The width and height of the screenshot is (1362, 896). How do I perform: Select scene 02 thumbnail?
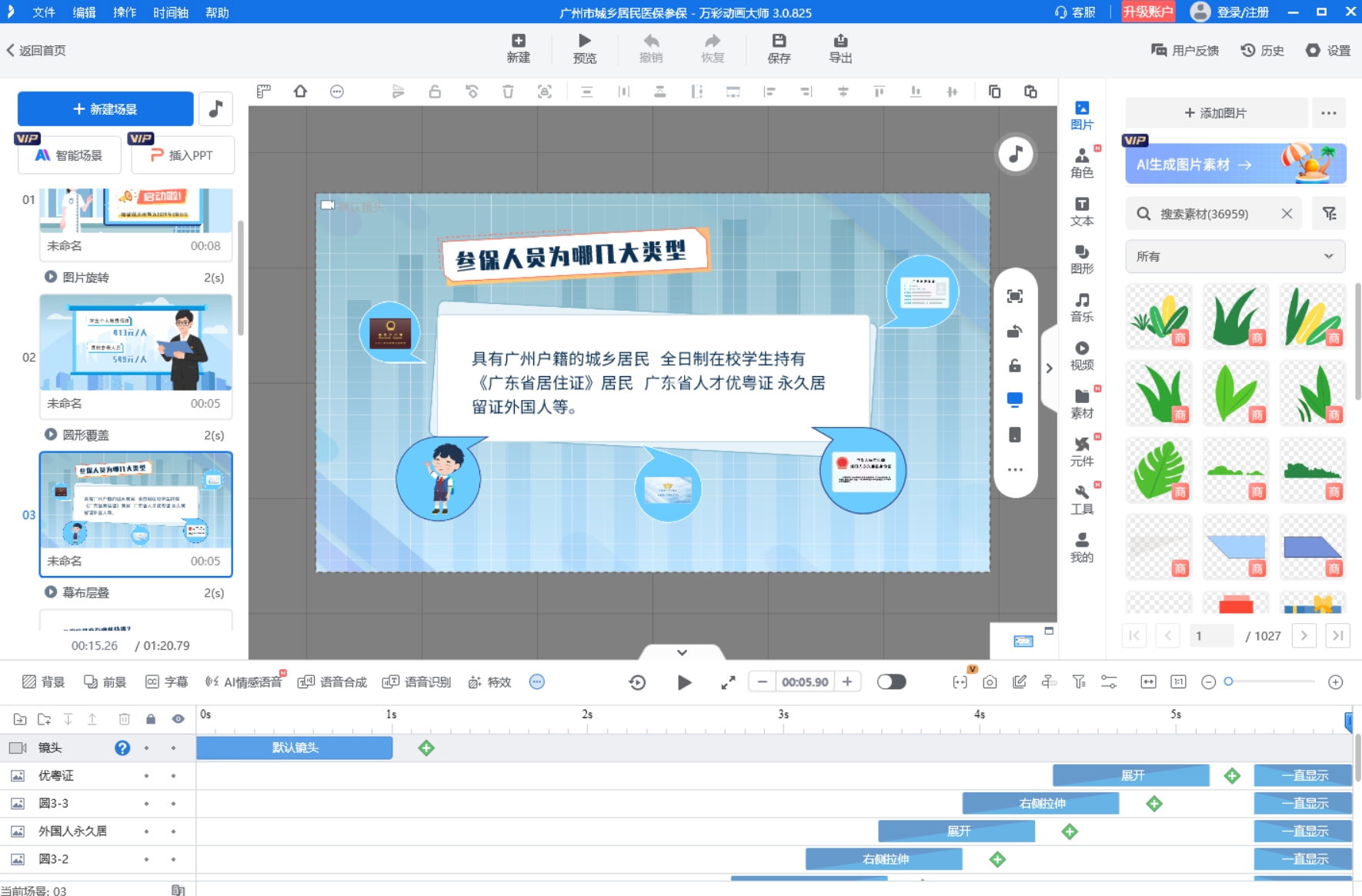[x=135, y=343]
